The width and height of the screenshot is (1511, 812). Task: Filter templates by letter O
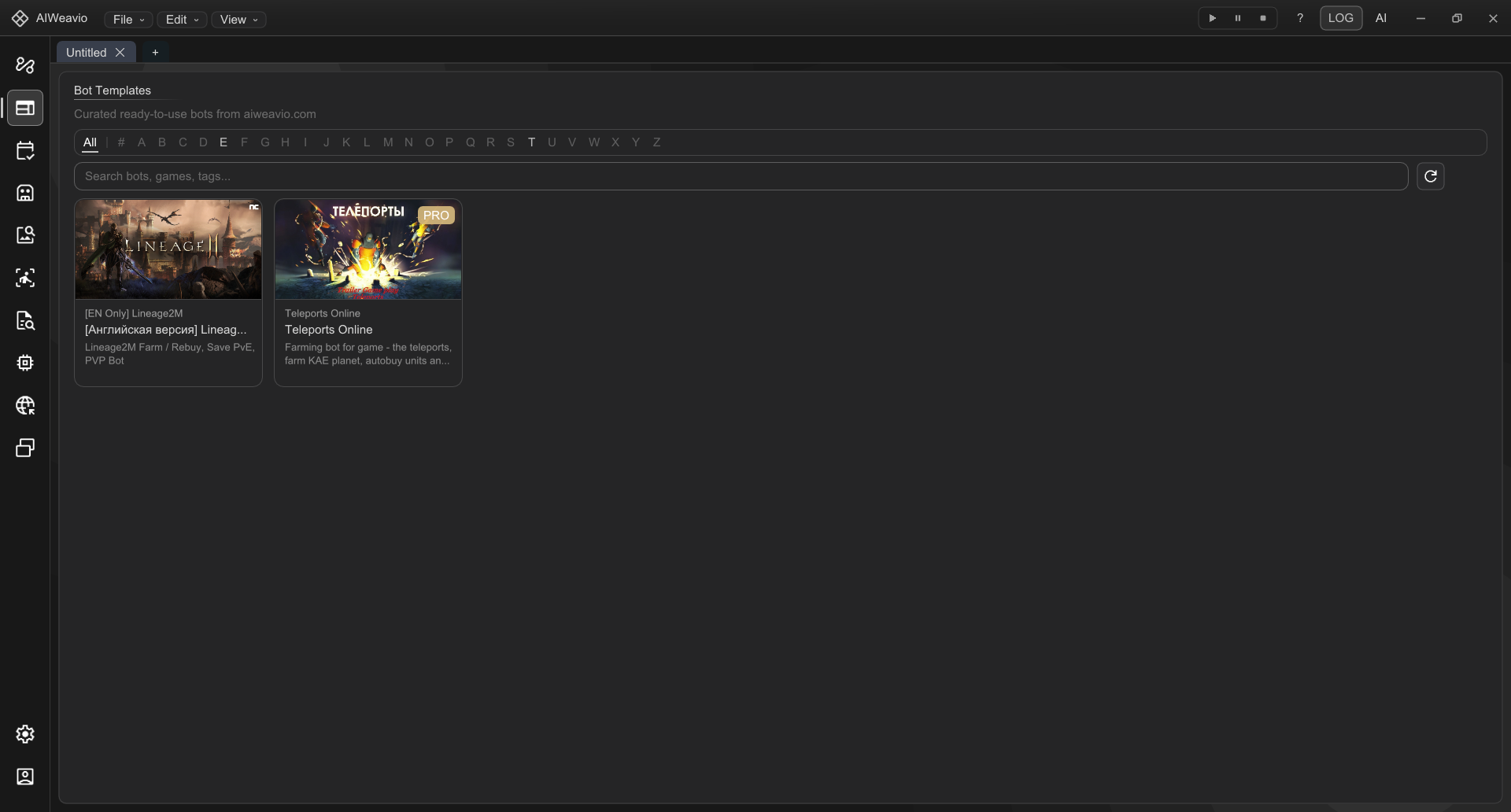coord(429,142)
